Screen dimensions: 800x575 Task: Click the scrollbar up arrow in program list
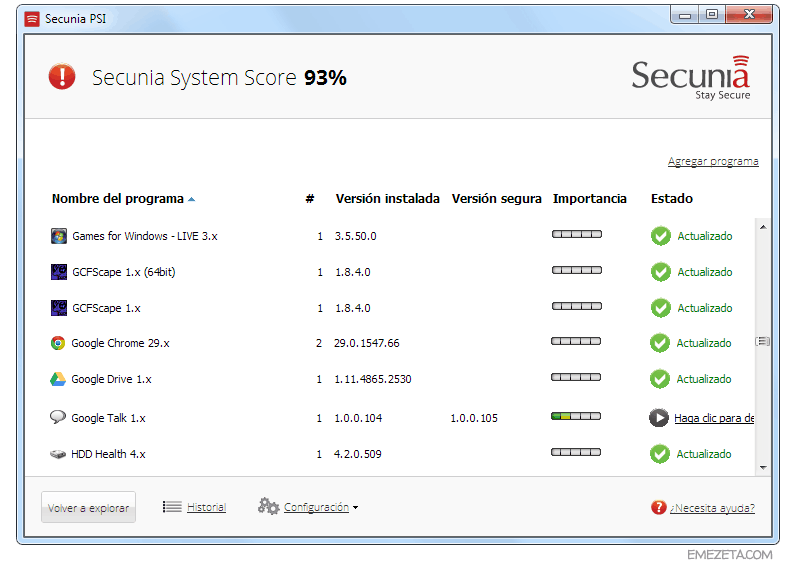tap(763, 227)
